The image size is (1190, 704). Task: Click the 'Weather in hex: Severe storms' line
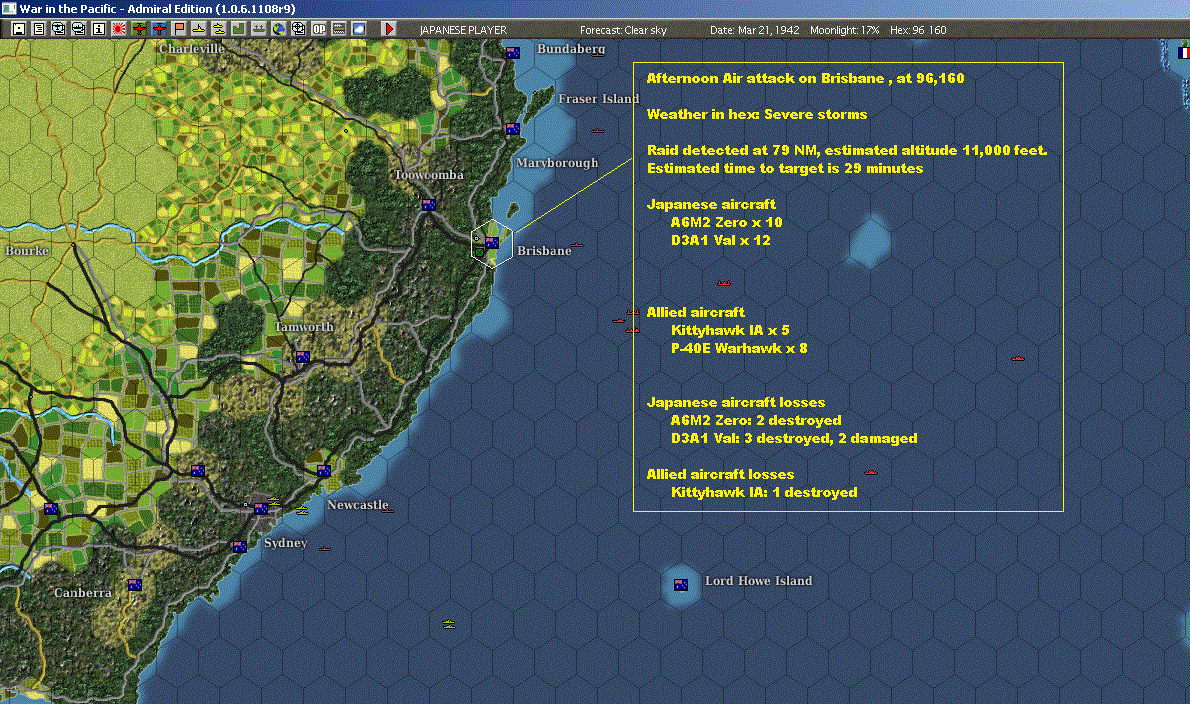coord(757,115)
